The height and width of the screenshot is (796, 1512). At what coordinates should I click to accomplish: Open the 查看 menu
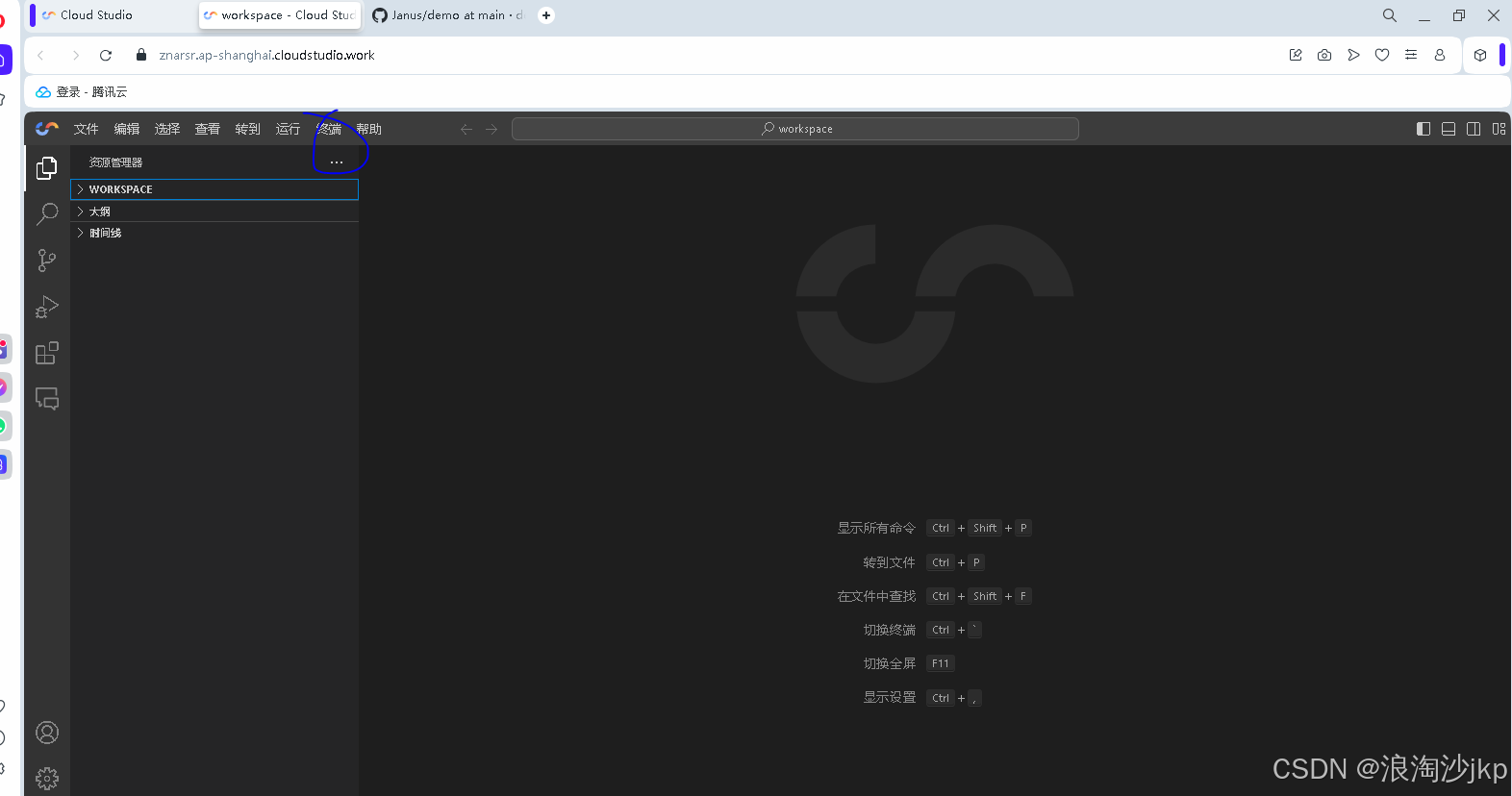pyautogui.click(x=208, y=129)
